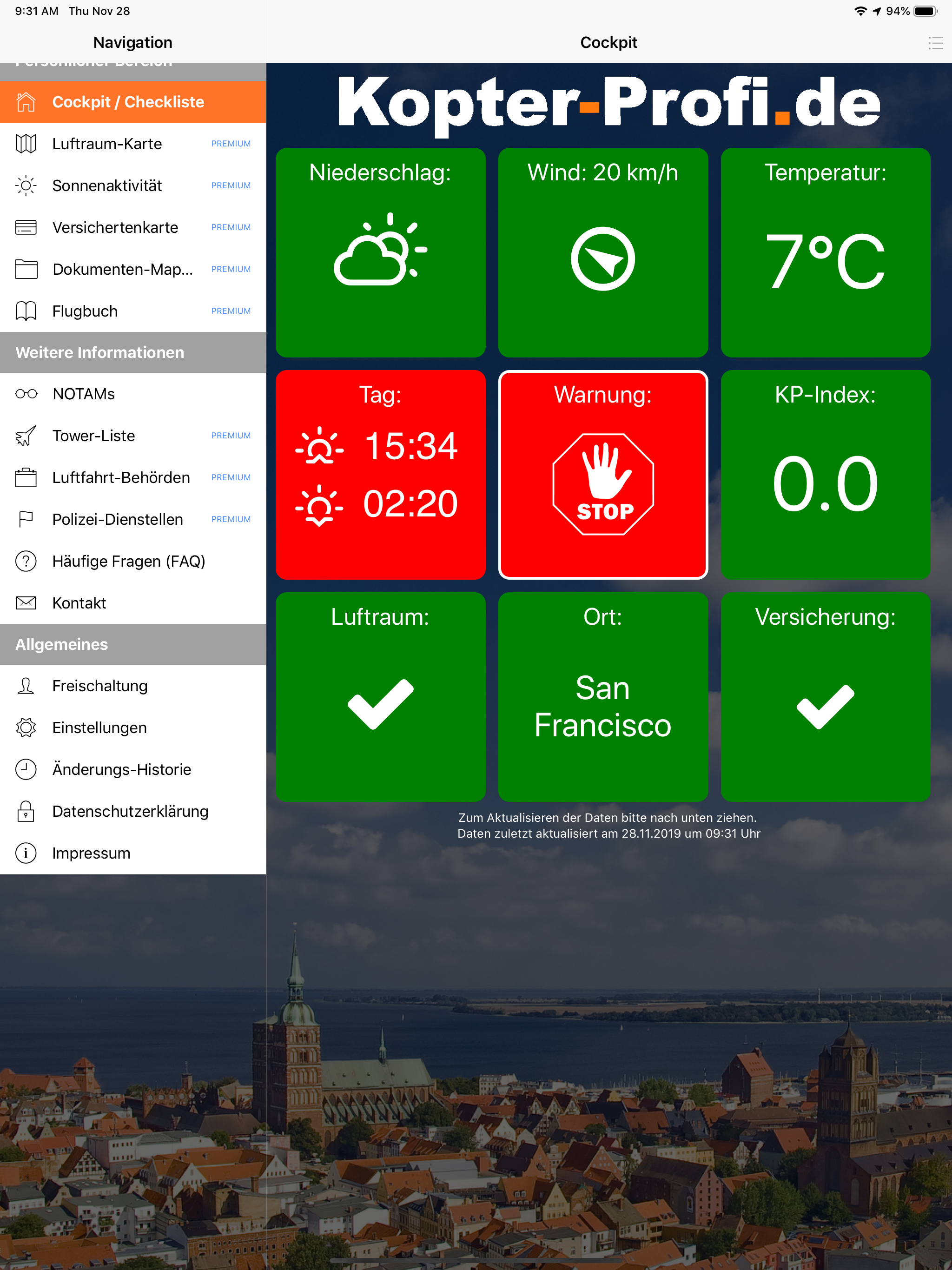Viewport: 952px width, 1270px height.
Task: Open Einstellungen
Action: coord(133,728)
